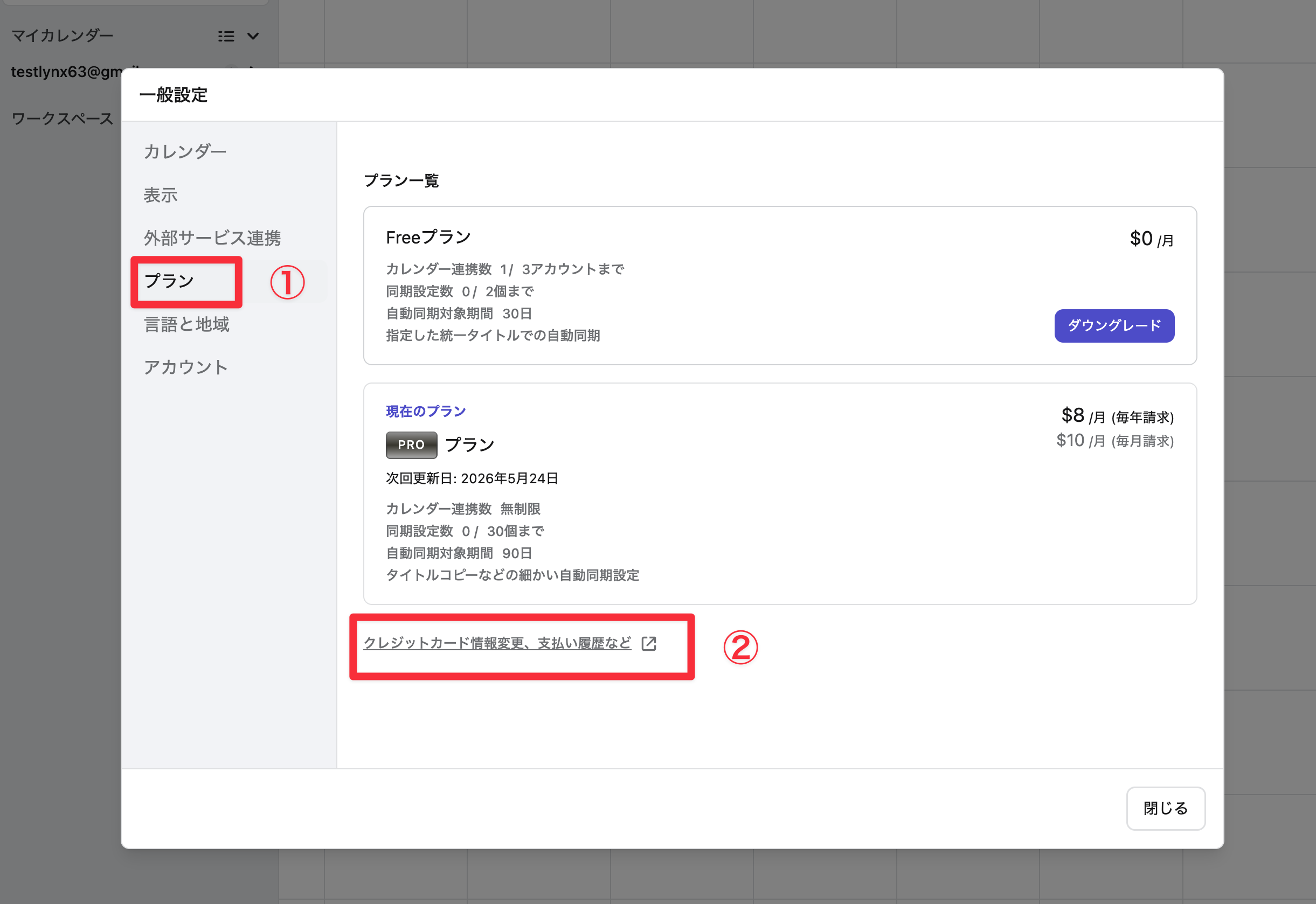The width and height of the screenshot is (1316, 904).
Task: Click the カレンダー連携数 1/ 3アカウントまで line
Action: pos(505,269)
